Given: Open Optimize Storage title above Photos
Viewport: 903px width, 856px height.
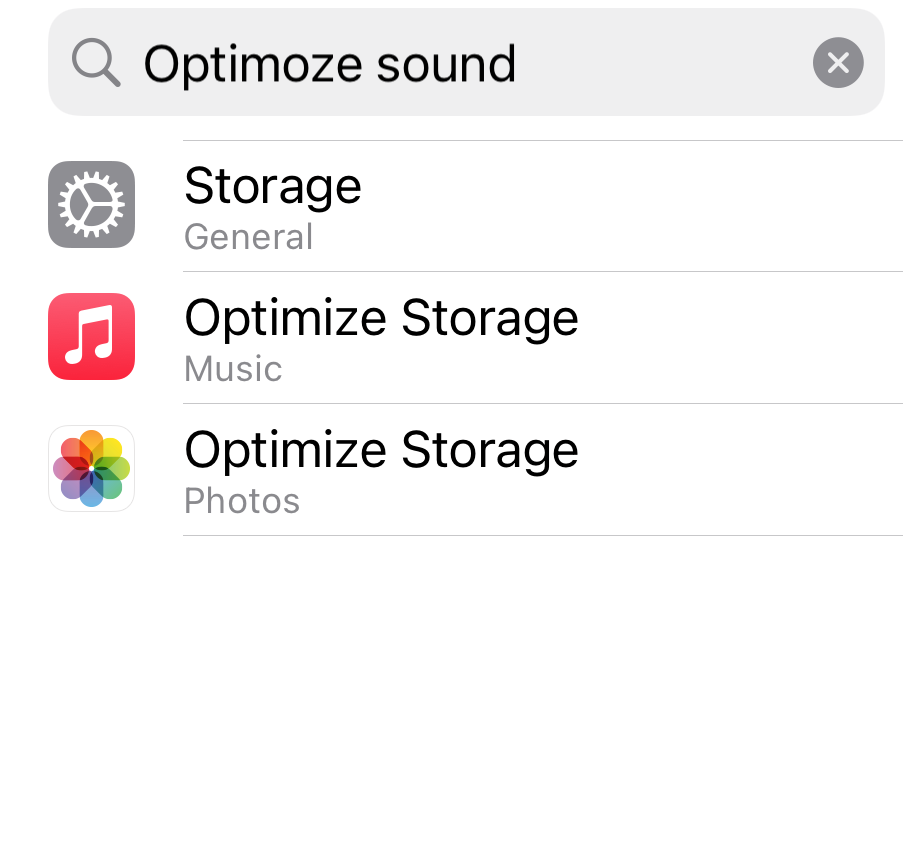Looking at the screenshot, I should [x=381, y=451].
